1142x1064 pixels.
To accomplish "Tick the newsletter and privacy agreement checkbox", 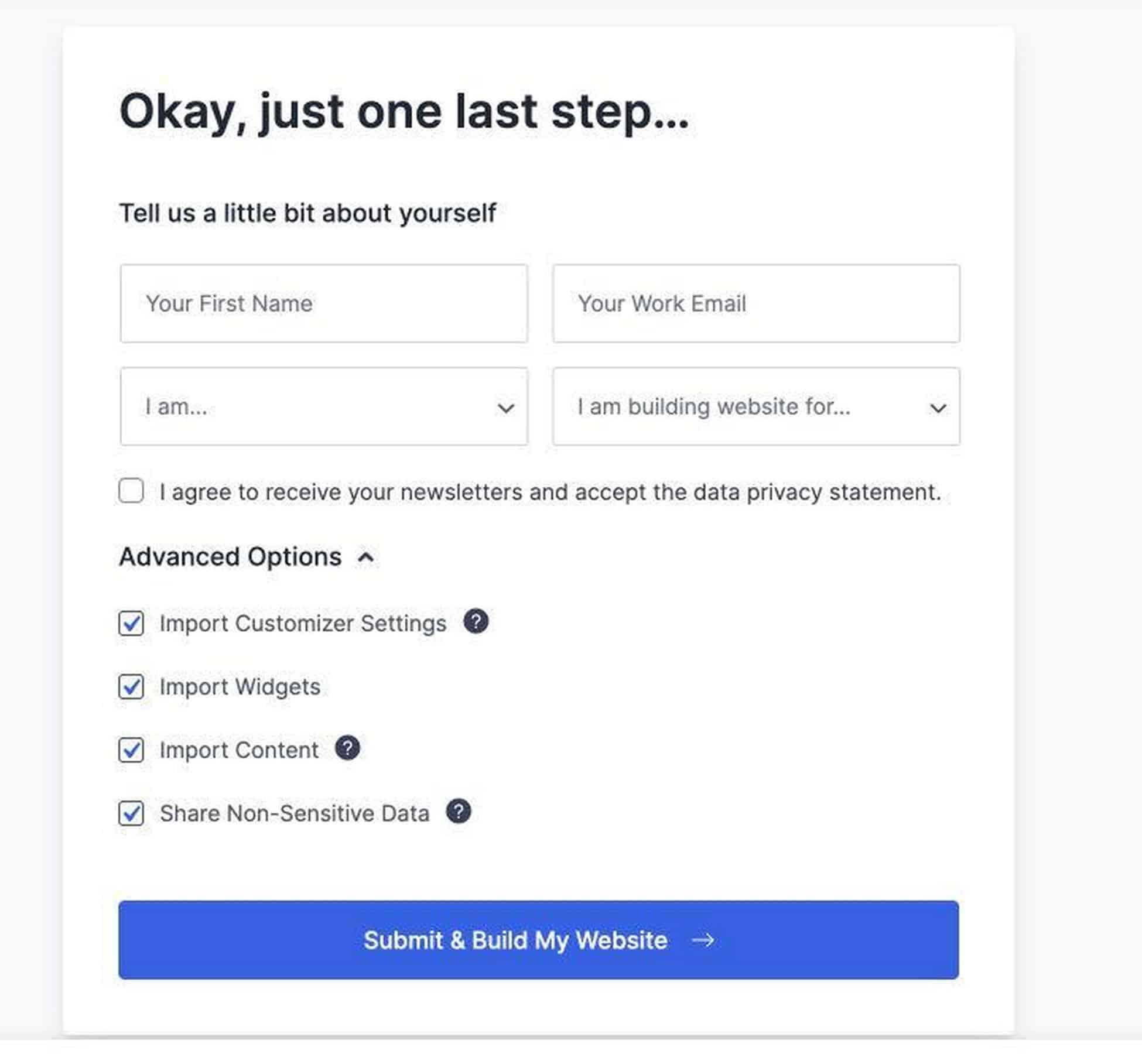I will click(131, 491).
